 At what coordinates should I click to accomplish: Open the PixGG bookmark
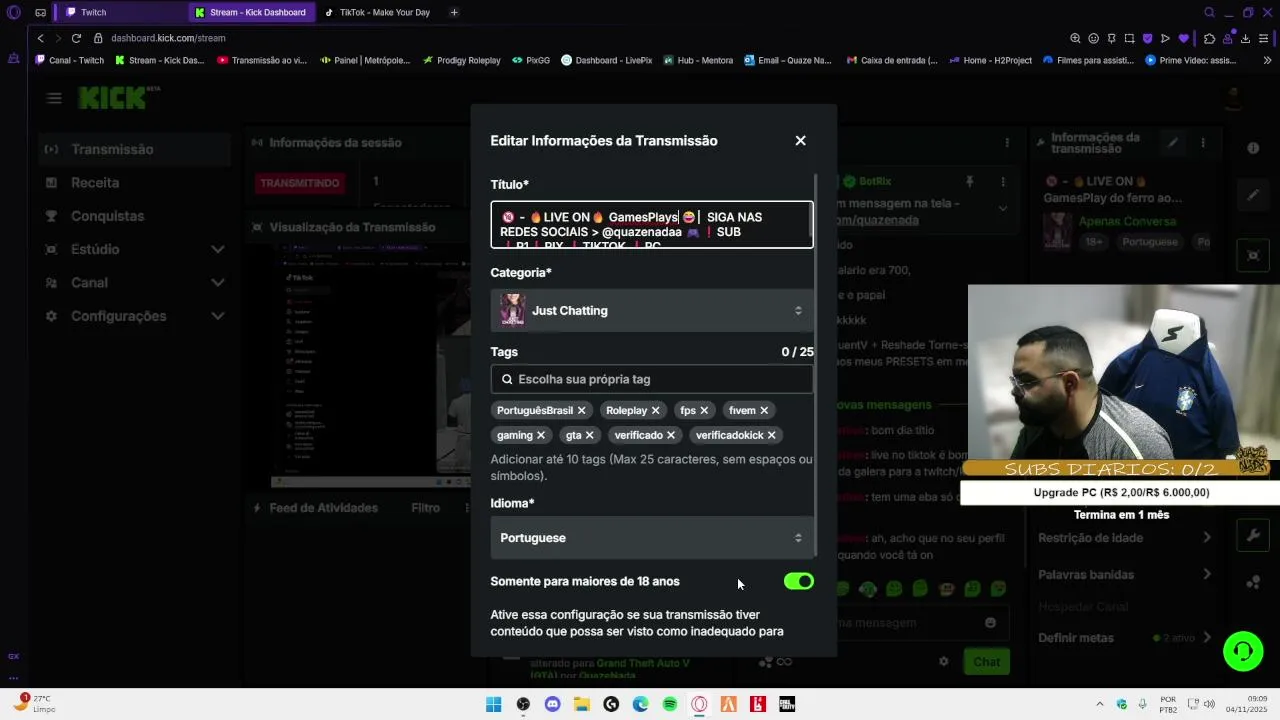pyautogui.click(x=530, y=60)
